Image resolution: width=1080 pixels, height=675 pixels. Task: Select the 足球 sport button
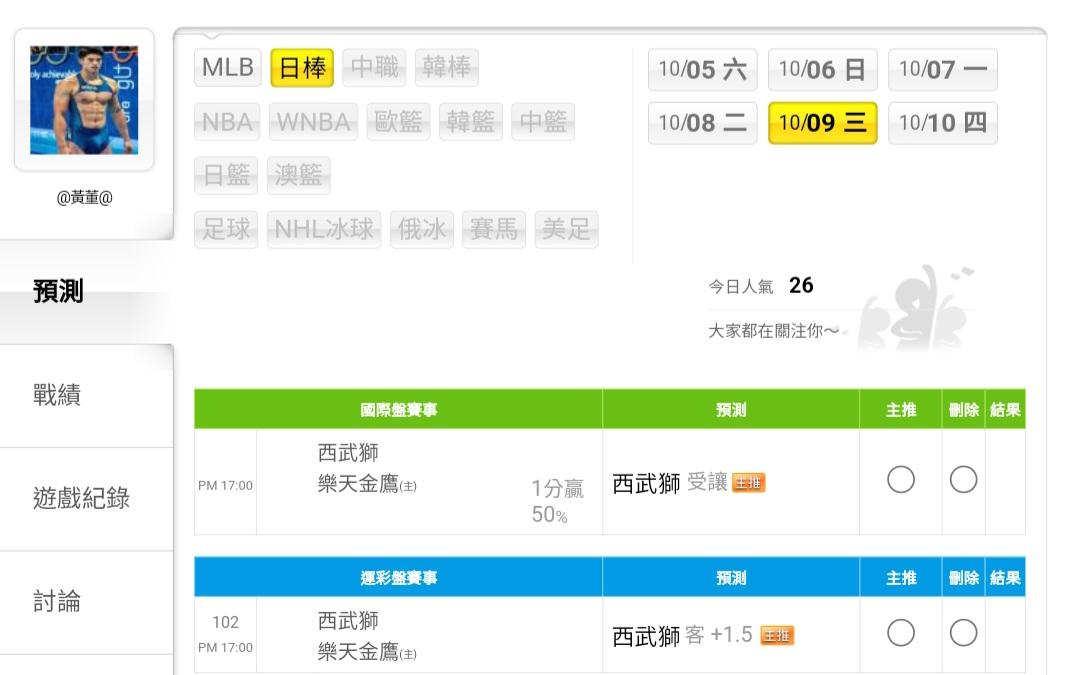tap(227, 229)
